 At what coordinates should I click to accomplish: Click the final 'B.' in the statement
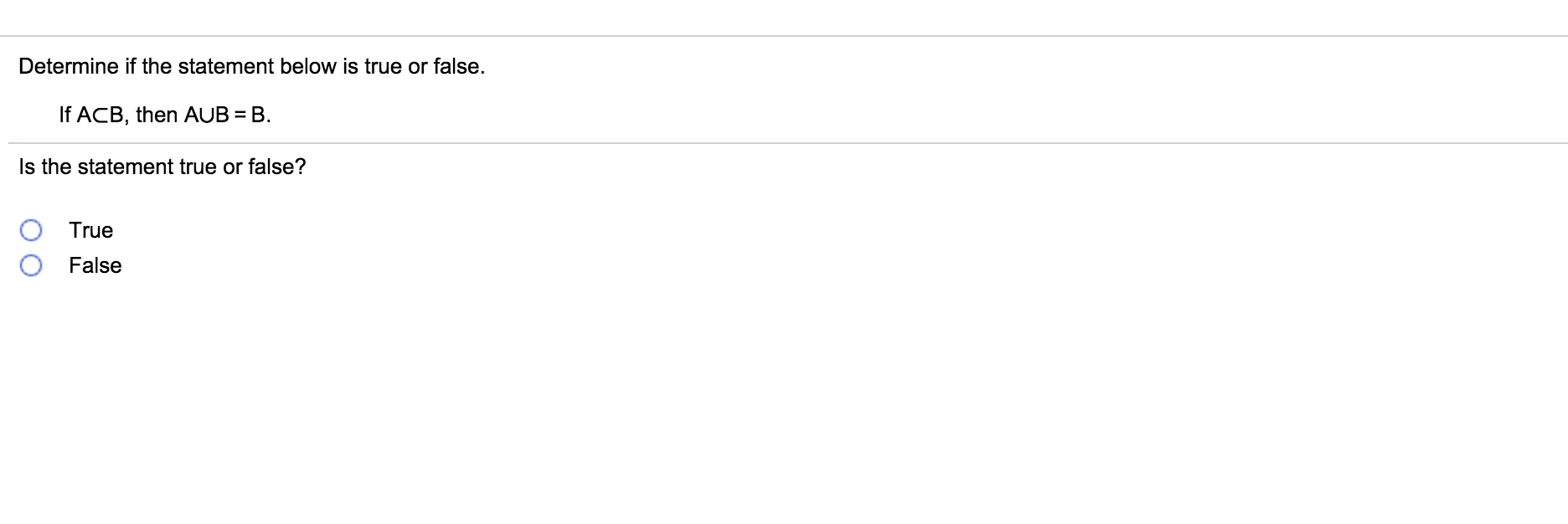(260, 116)
